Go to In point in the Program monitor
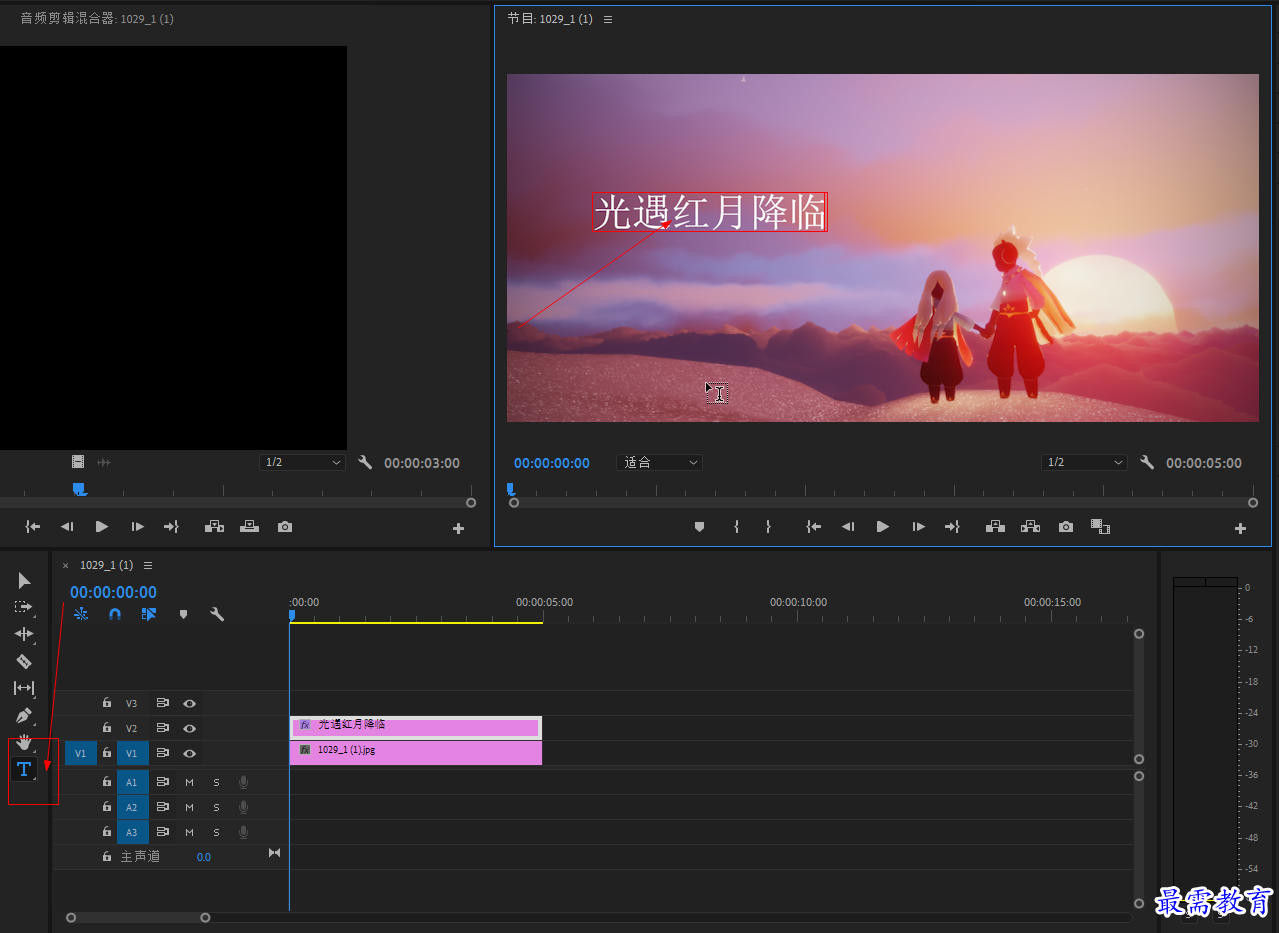Image resolution: width=1279 pixels, height=933 pixels. click(x=814, y=527)
